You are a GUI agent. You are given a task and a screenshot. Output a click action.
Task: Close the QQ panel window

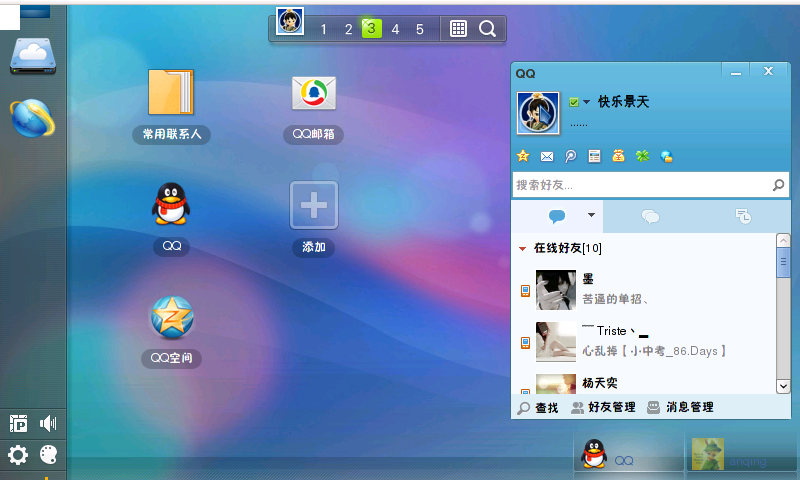coord(769,71)
